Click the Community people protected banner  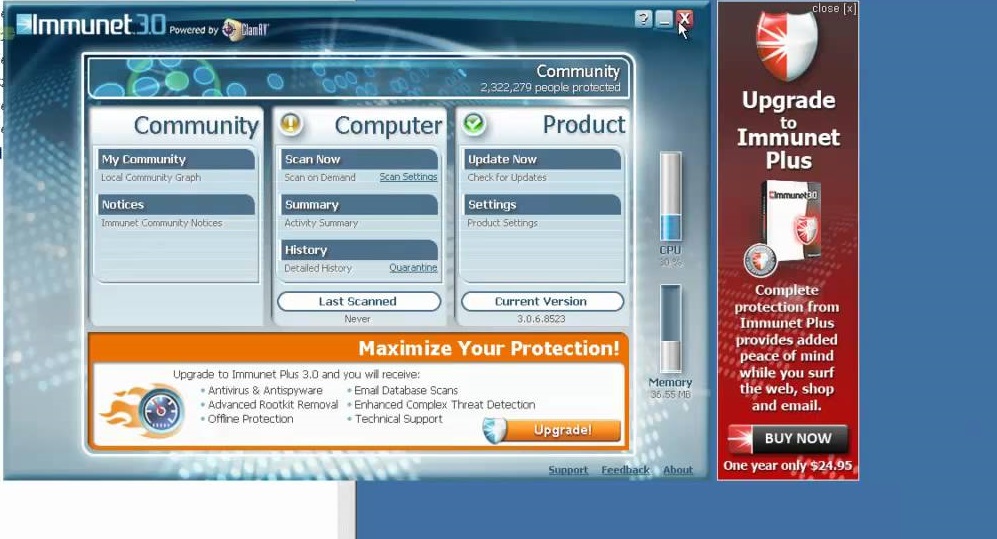(x=359, y=78)
